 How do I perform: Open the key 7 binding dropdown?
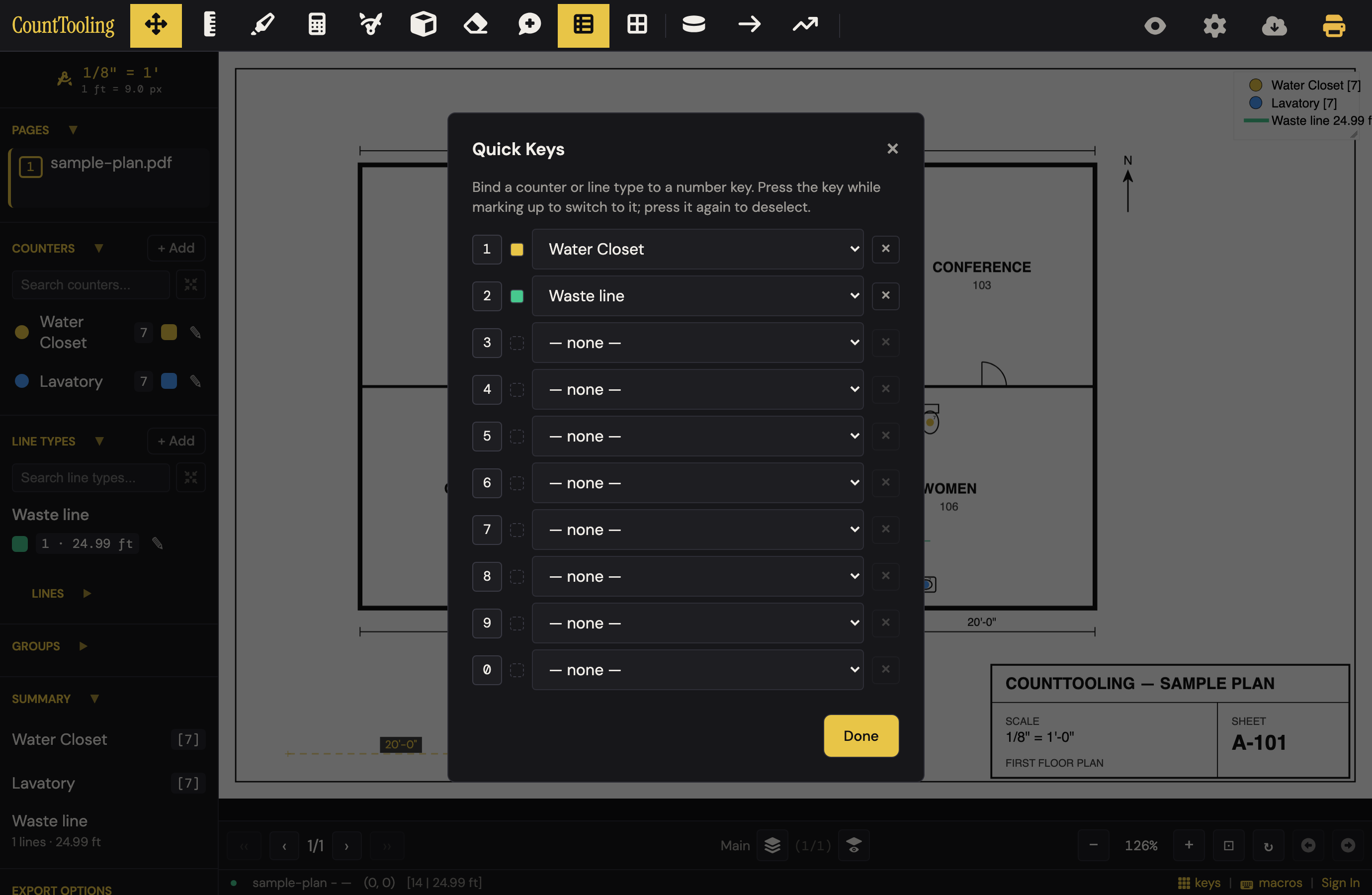(x=697, y=530)
